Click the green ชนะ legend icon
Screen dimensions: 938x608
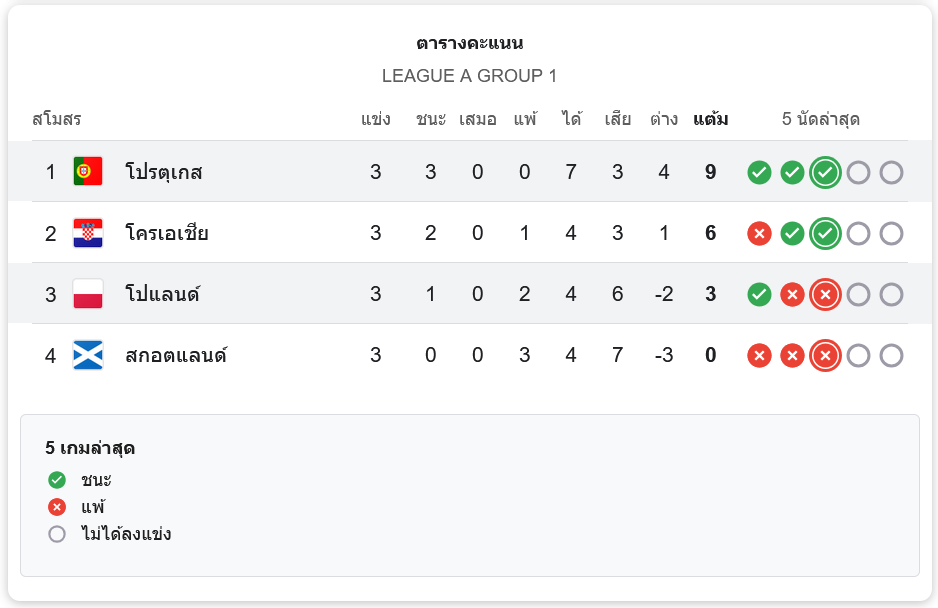click(x=57, y=480)
